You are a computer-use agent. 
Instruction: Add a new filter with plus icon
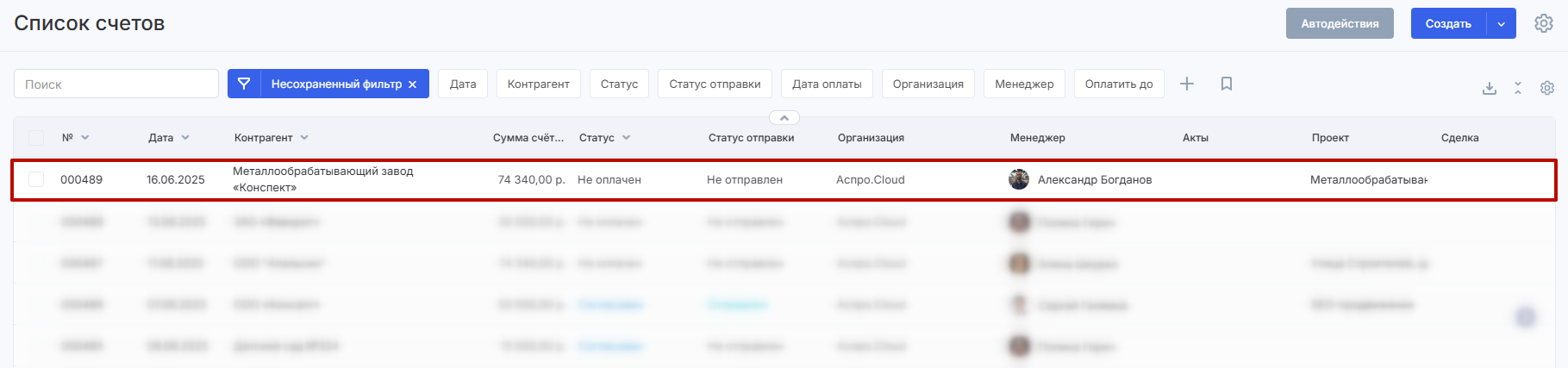click(x=1187, y=84)
